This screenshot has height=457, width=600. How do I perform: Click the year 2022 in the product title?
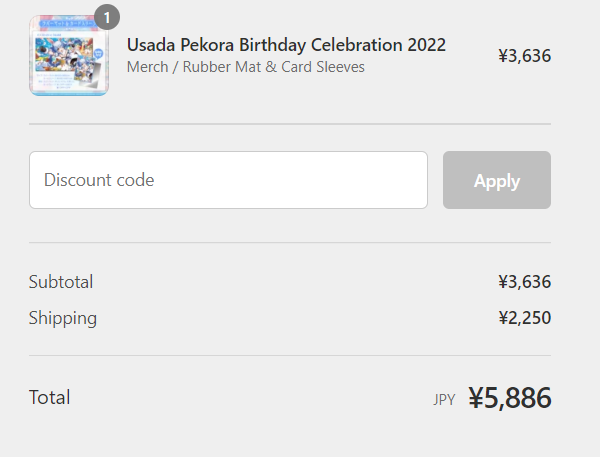(425, 45)
